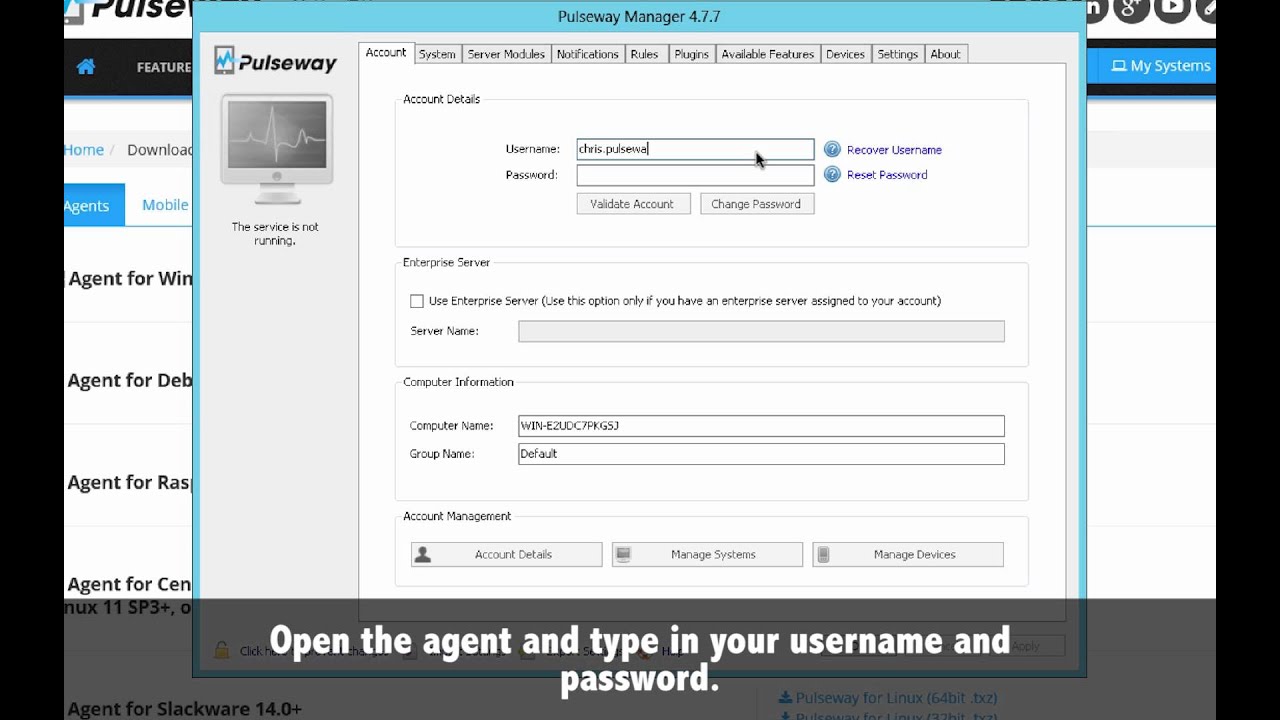The height and width of the screenshot is (720, 1280).
Task: Click the lock icon at the window bottom
Action: coord(222,650)
